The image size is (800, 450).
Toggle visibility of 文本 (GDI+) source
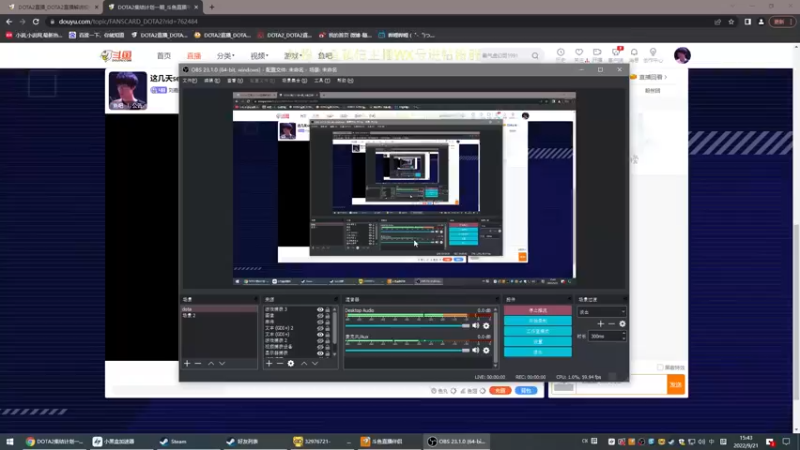click(320, 334)
